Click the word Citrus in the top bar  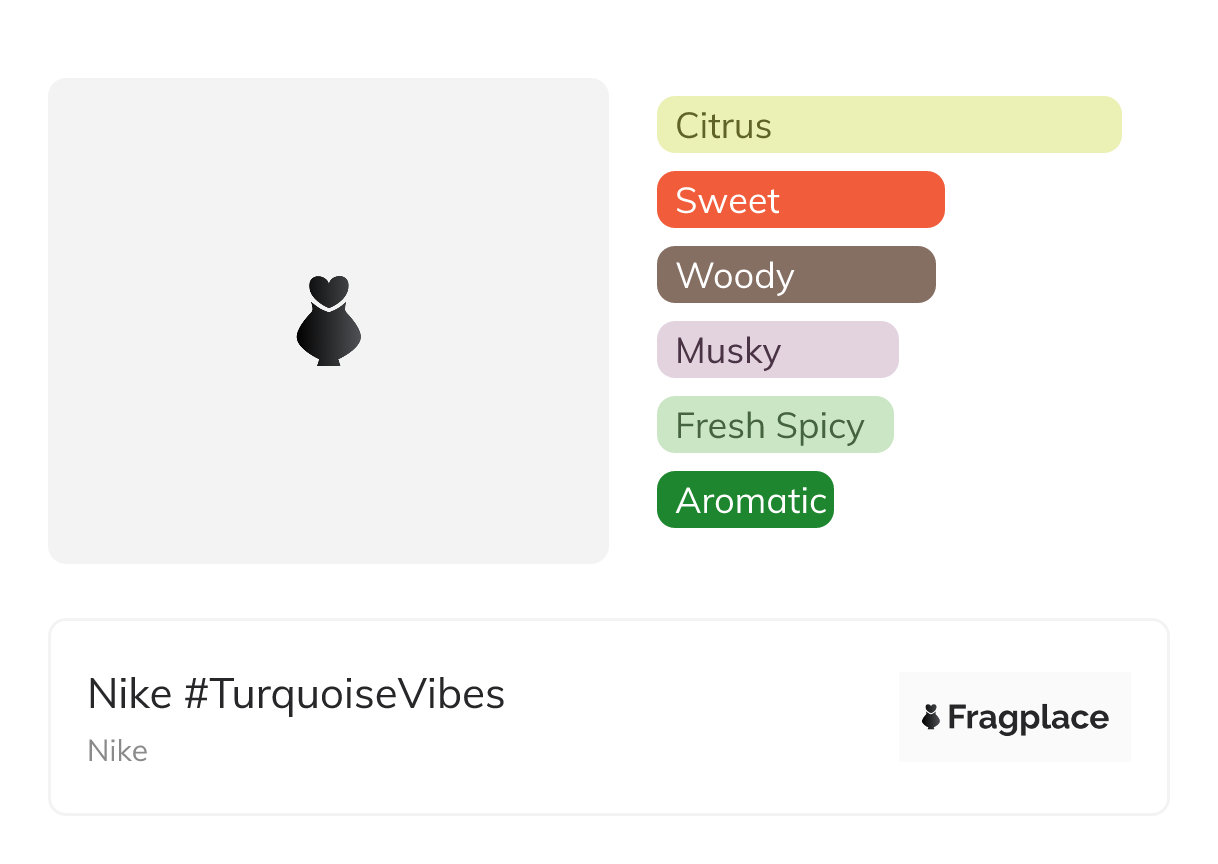(x=723, y=126)
